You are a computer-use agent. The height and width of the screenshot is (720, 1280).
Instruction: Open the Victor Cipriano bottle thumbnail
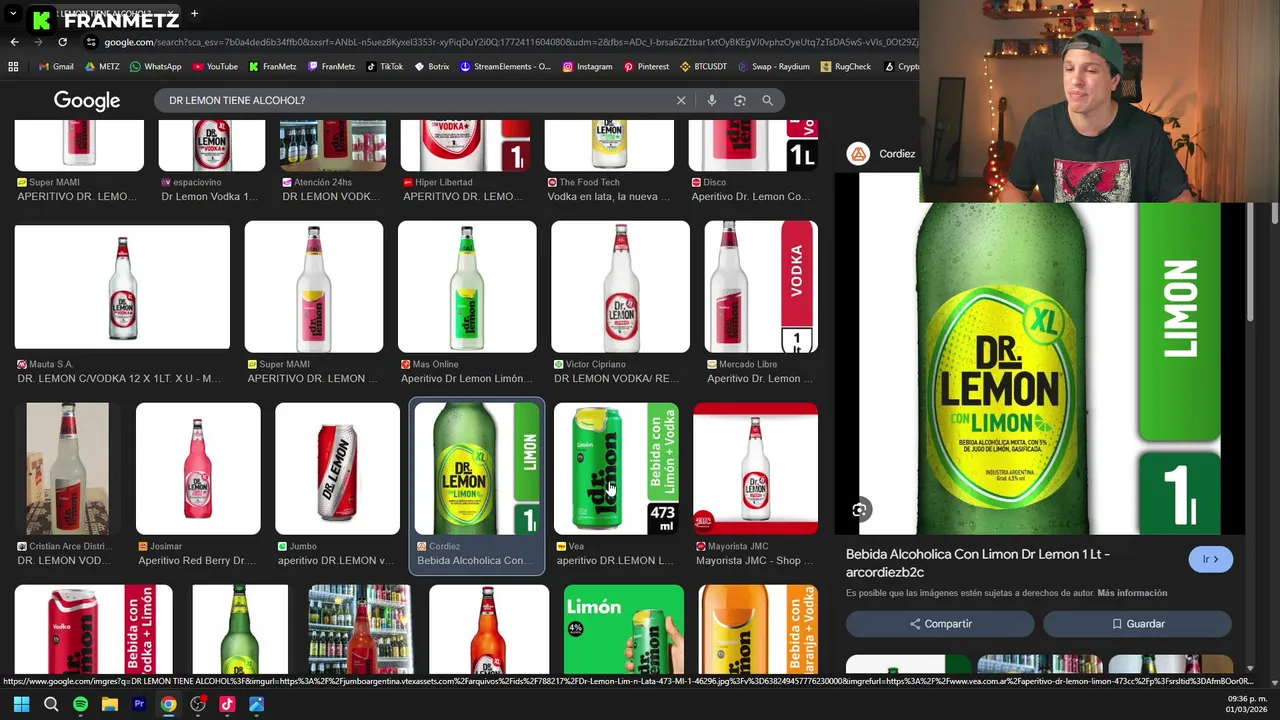pyautogui.click(x=620, y=287)
